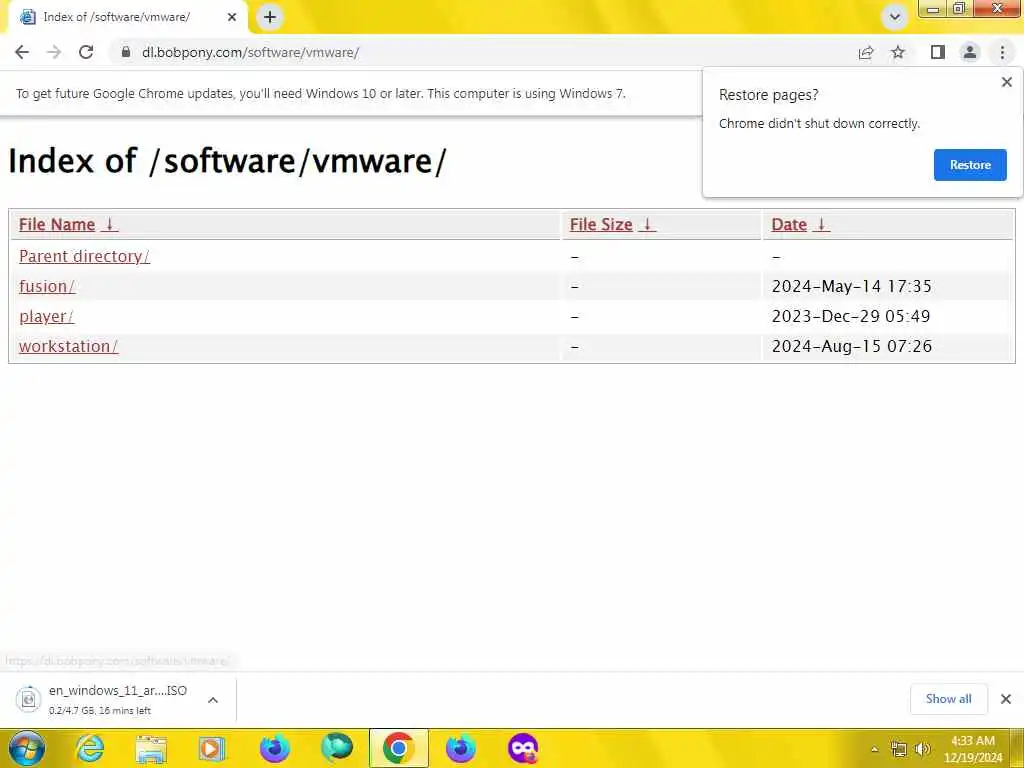The height and width of the screenshot is (768, 1024).
Task: Open the Windows Start menu
Action: pyautogui.click(x=27, y=748)
